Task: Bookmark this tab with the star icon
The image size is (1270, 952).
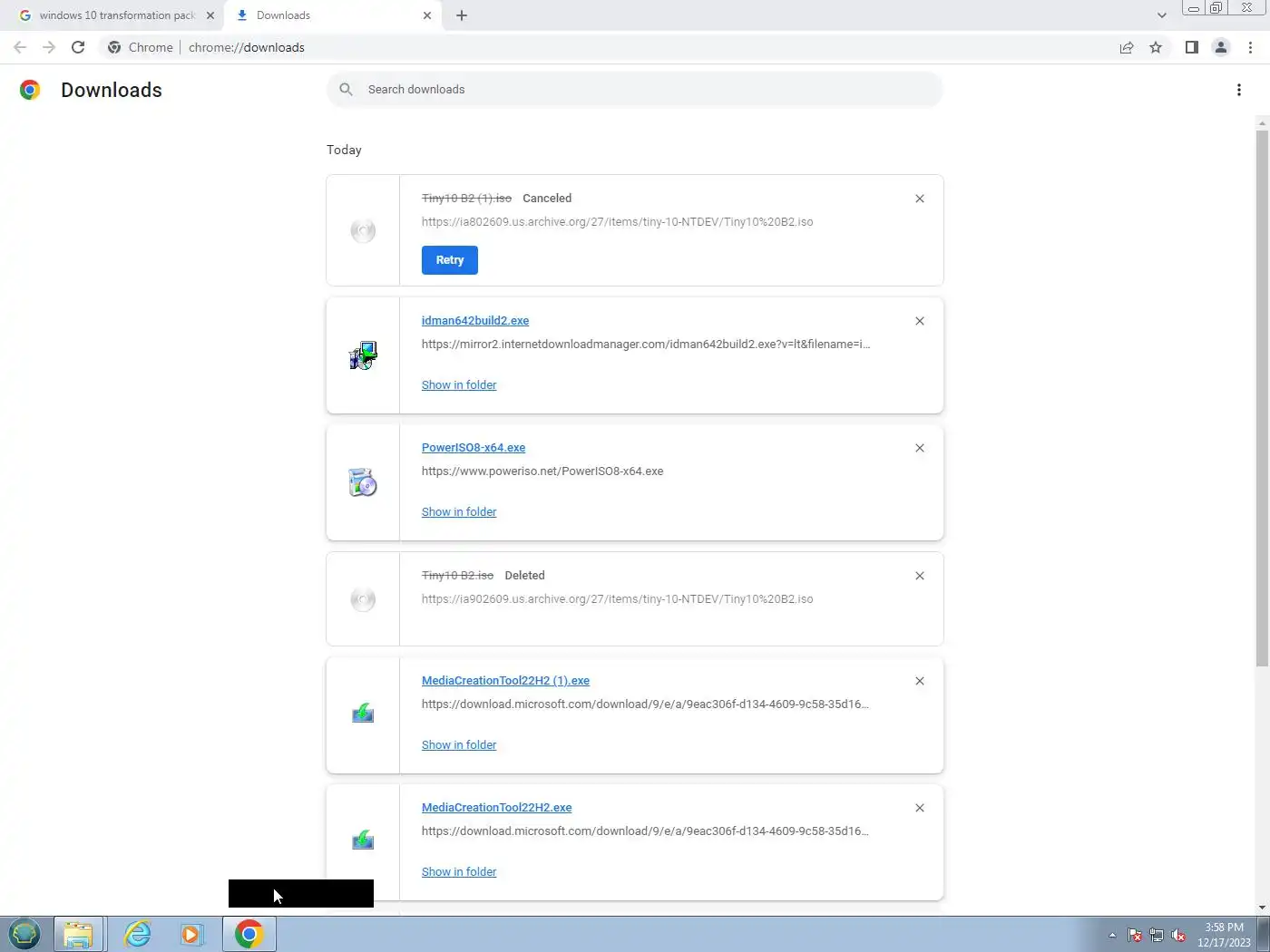Action: 1156,47
